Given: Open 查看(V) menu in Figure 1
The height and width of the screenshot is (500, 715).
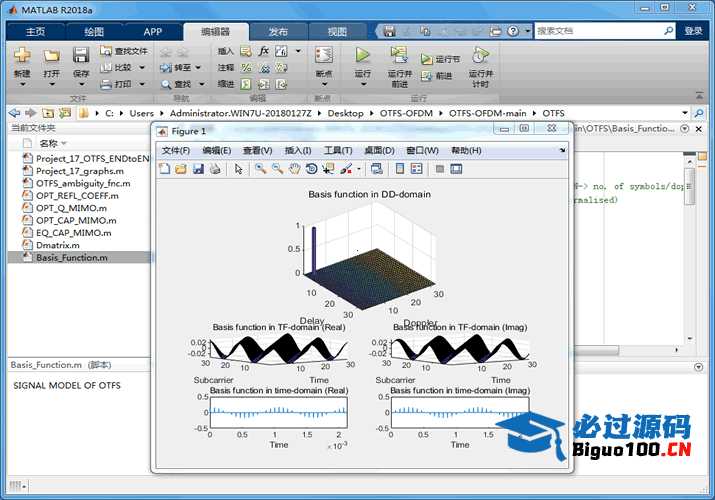Looking at the screenshot, I should tap(258, 151).
